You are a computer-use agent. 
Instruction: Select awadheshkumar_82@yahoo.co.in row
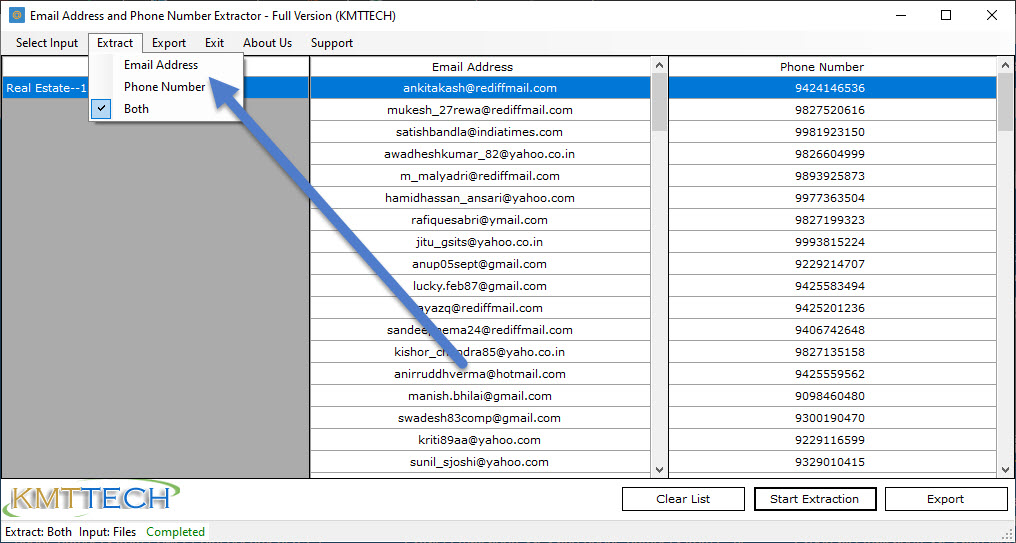(480, 154)
